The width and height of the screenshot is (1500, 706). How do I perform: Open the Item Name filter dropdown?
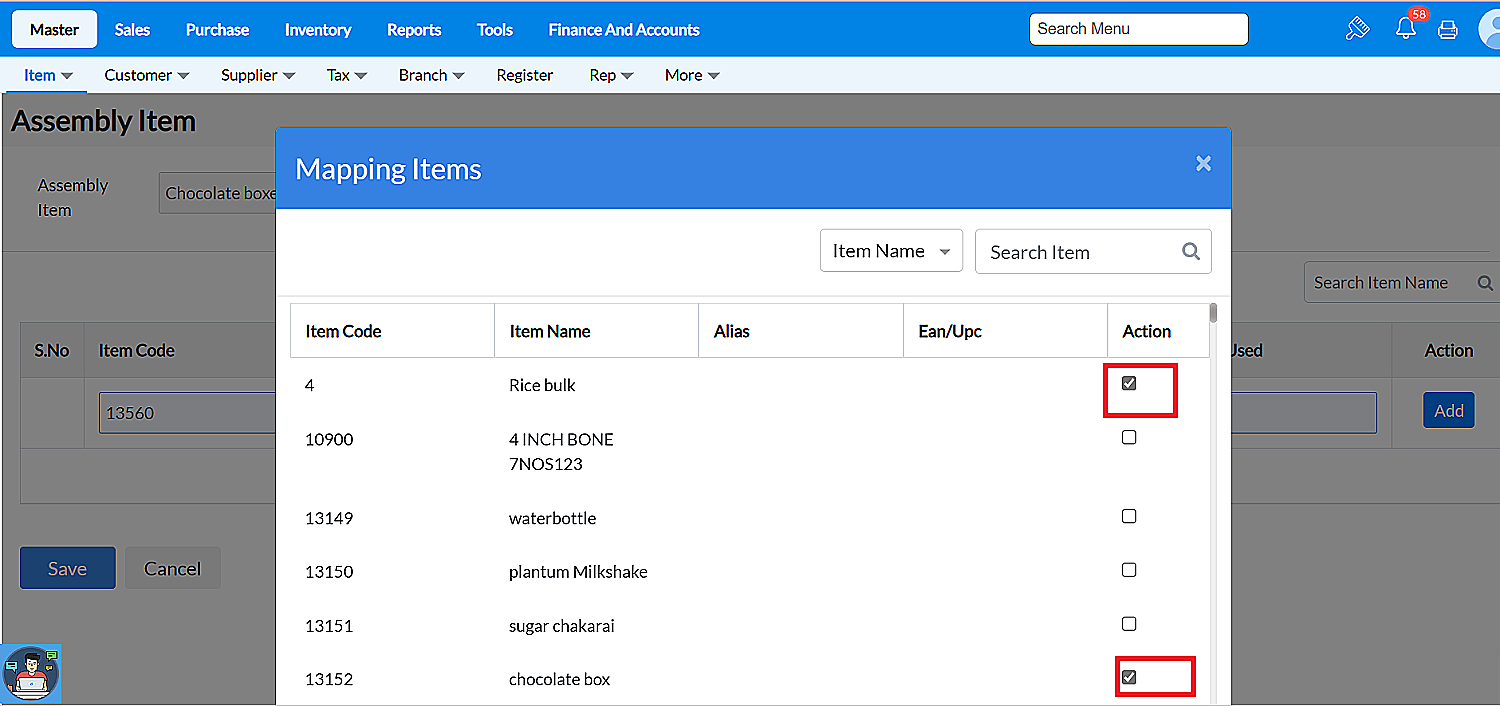[891, 251]
